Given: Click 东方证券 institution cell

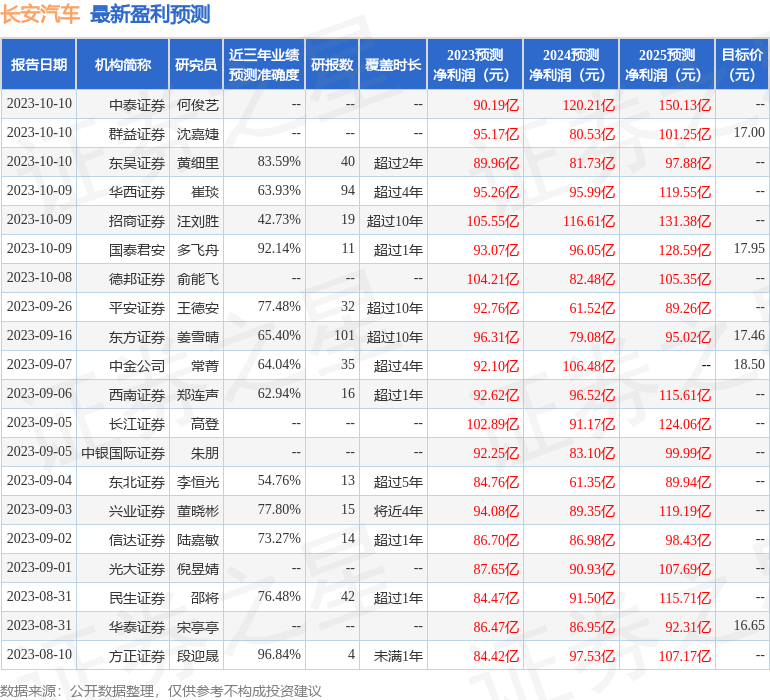Looking at the screenshot, I should coord(137,337).
